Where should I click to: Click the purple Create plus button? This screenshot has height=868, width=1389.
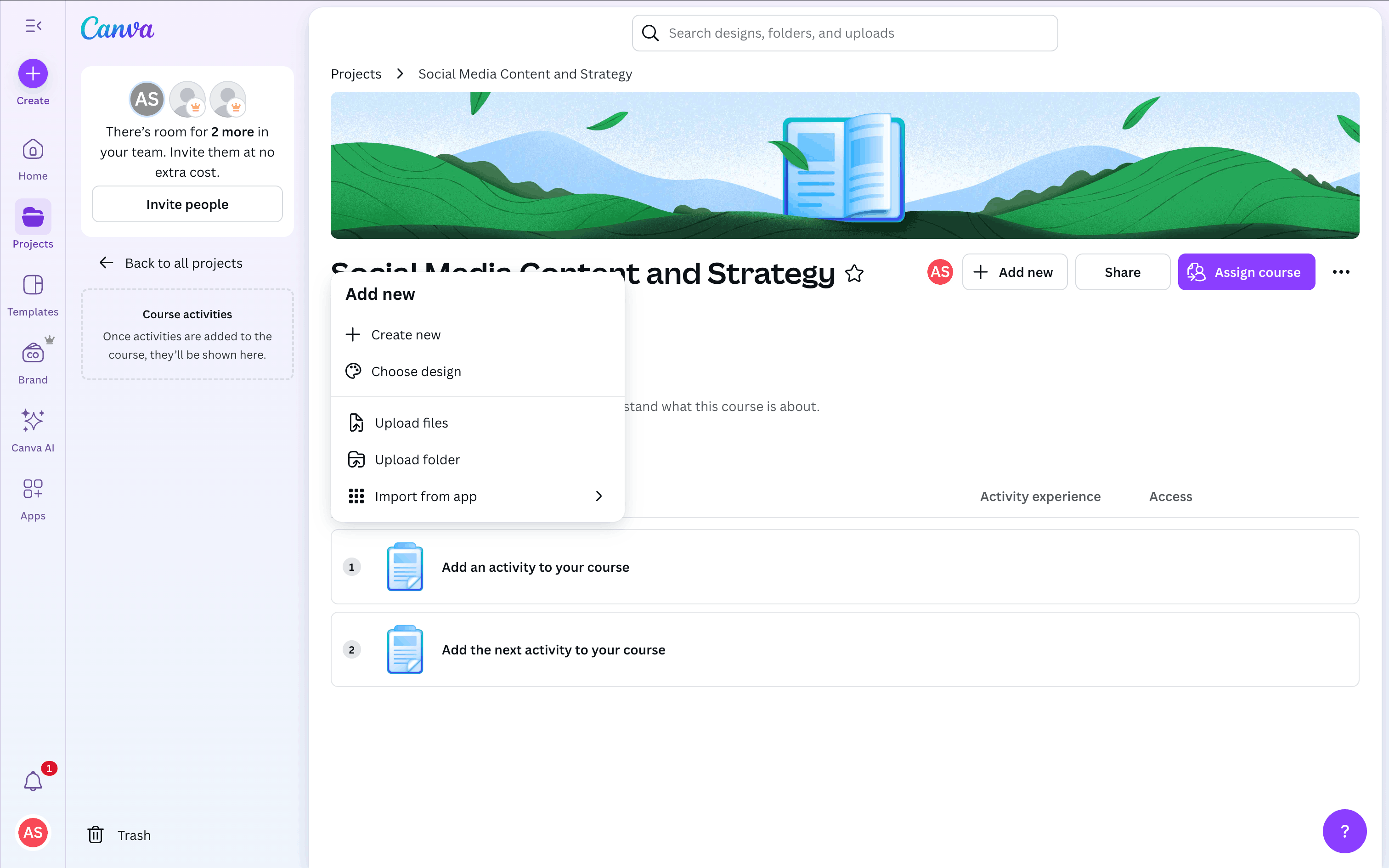tap(33, 73)
